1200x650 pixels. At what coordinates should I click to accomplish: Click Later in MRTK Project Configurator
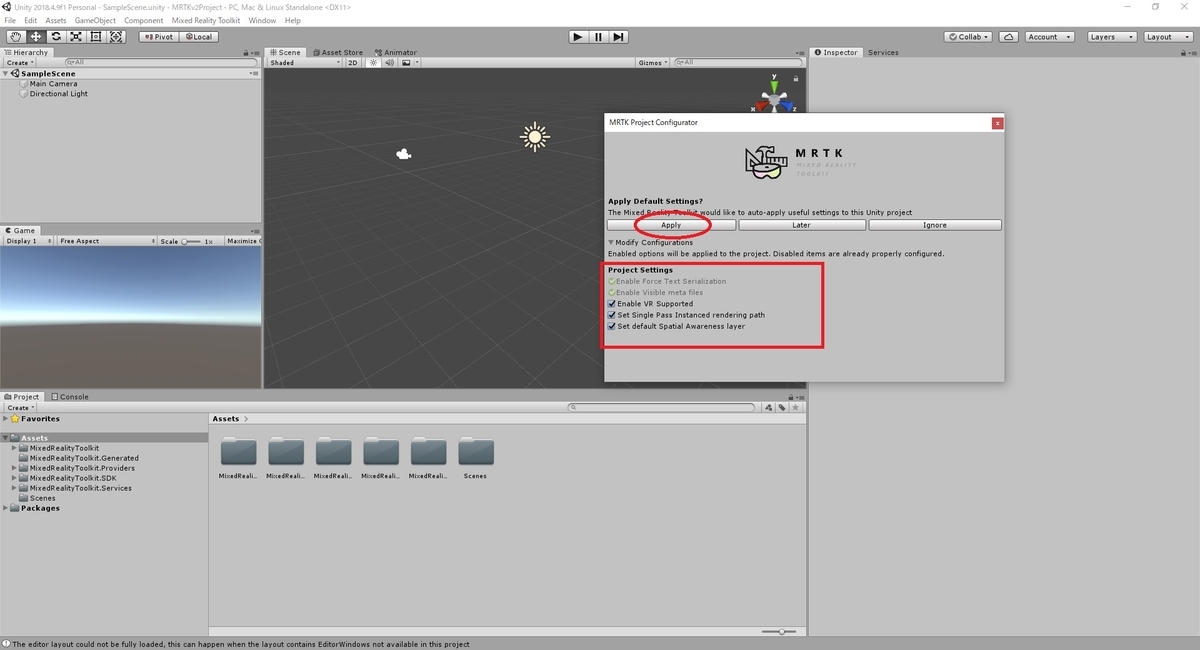click(x=801, y=225)
